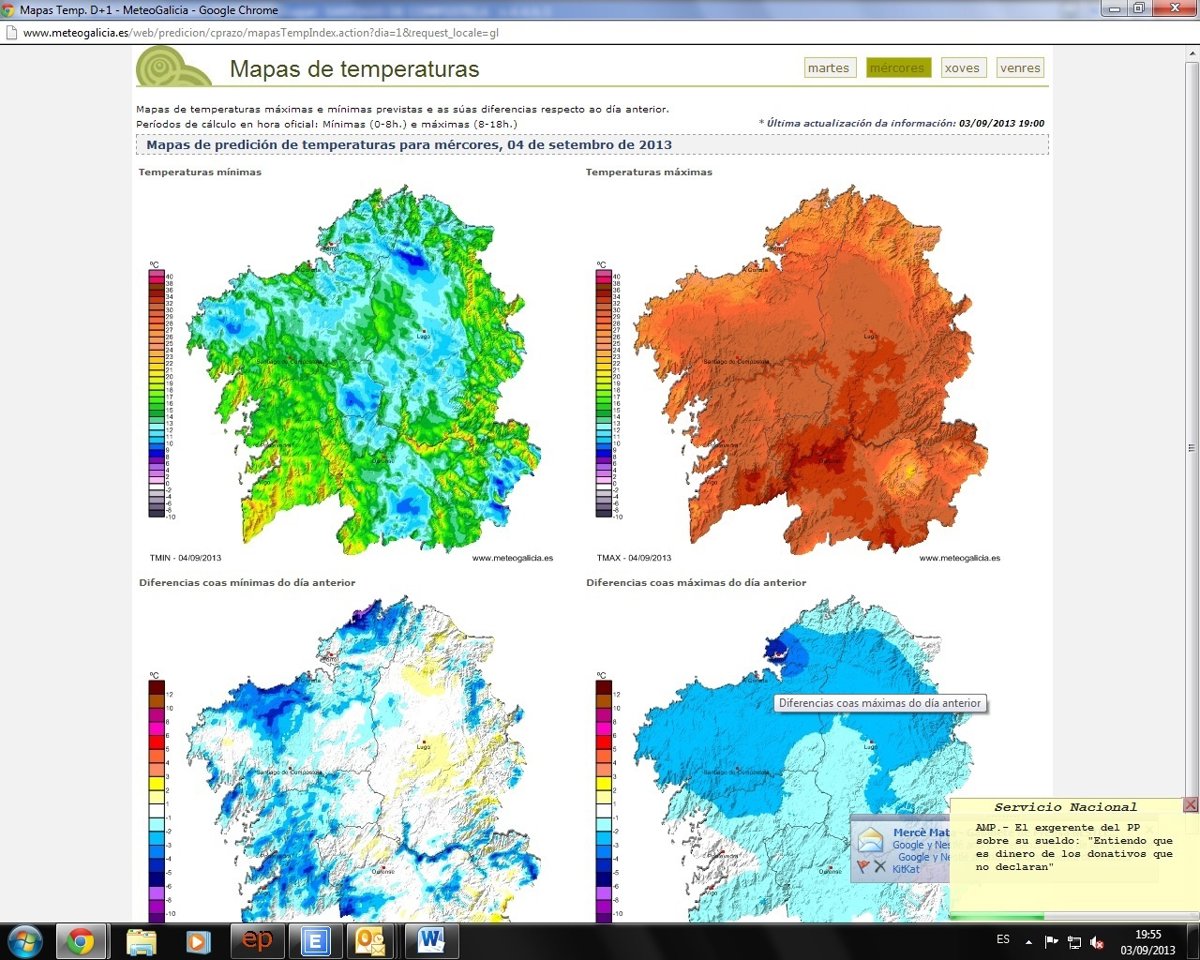This screenshot has width=1200, height=960.
Task: Show hidden system tray icons
Action: pyautogui.click(x=1028, y=941)
